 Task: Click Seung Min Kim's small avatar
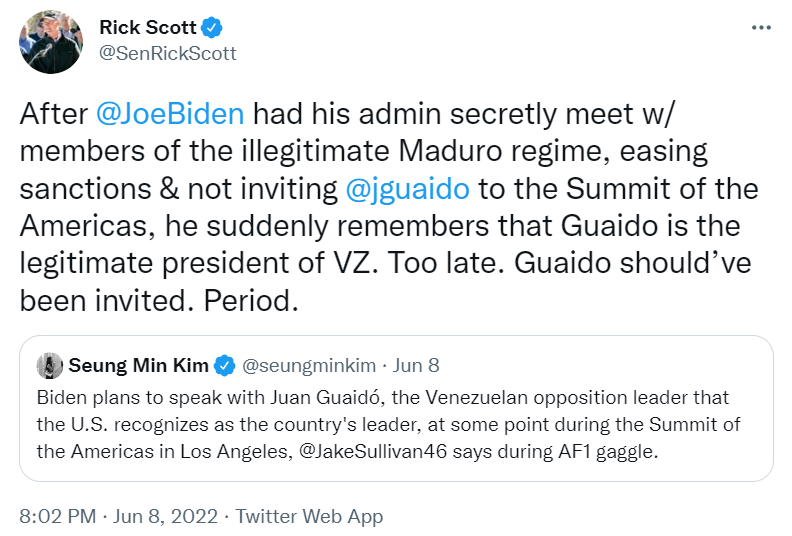pos(50,365)
